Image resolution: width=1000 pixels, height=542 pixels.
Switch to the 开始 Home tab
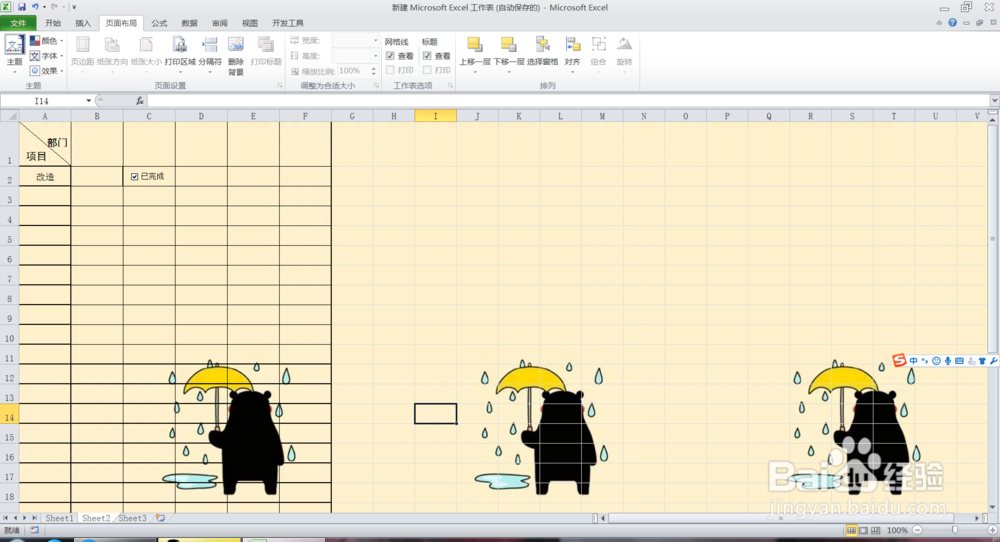53,23
